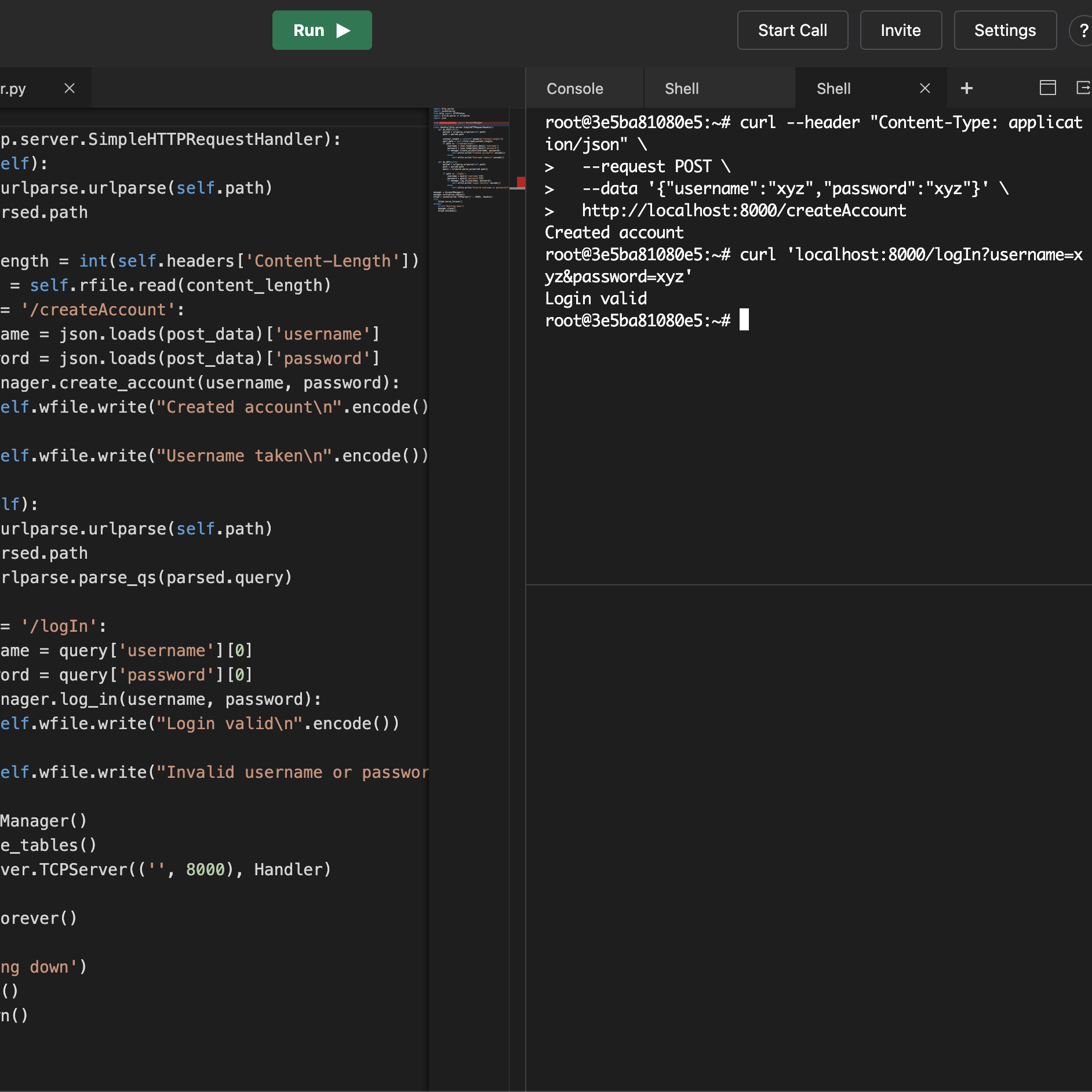
Task: Click the panel window layout icon
Action: [x=1047, y=88]
